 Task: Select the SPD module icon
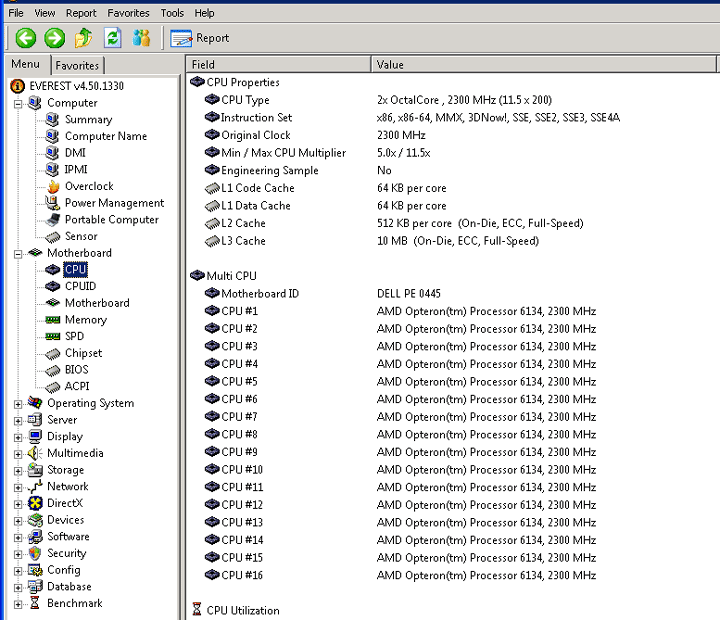(x=53, y=336)
